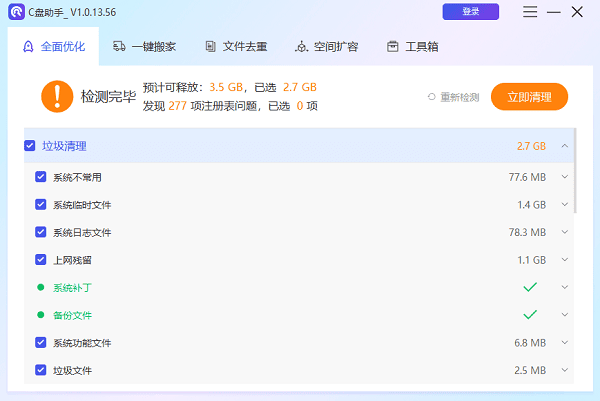Click the green check mark for 备份文件
The image size is (600, 401).
(530, 315)
